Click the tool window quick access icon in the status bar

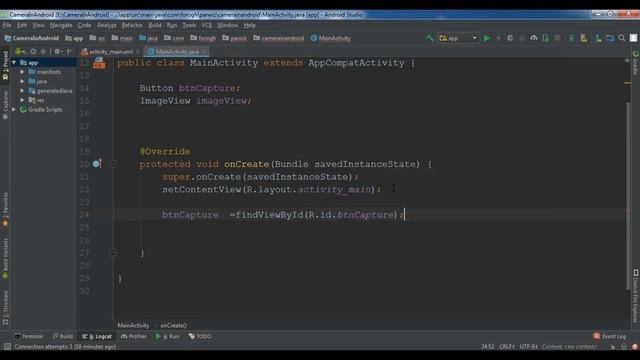(x=7, y=347)
